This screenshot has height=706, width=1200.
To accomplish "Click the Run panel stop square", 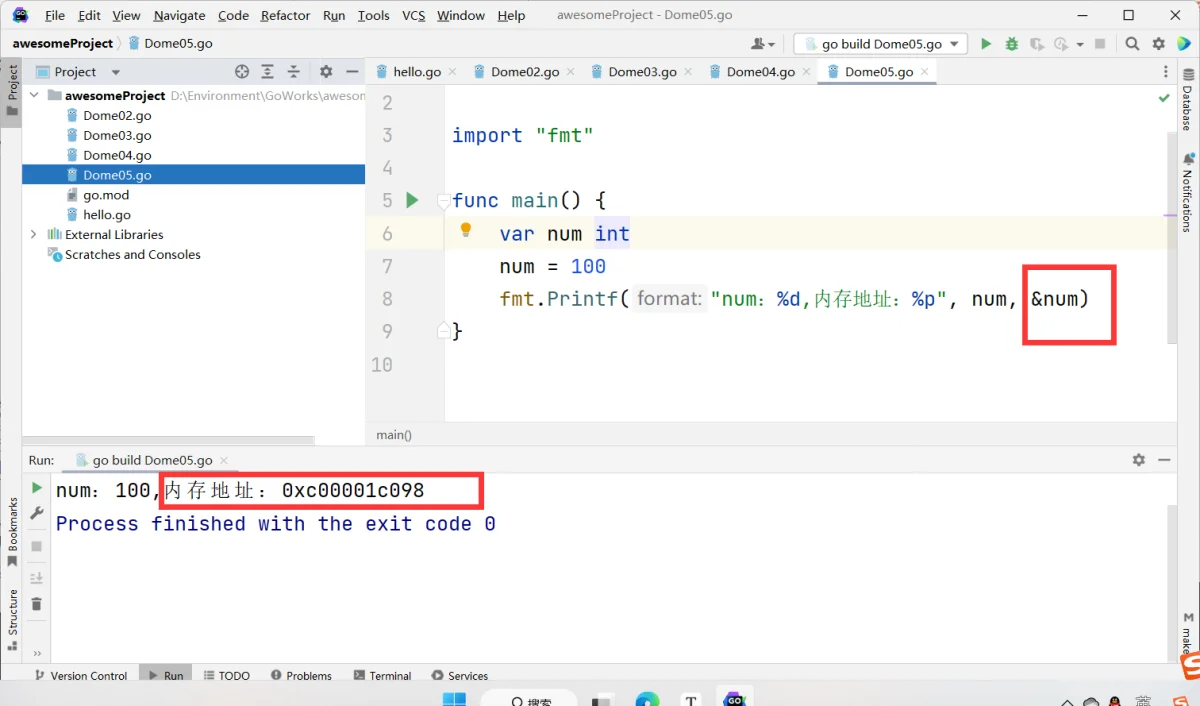I will point(37,546).
